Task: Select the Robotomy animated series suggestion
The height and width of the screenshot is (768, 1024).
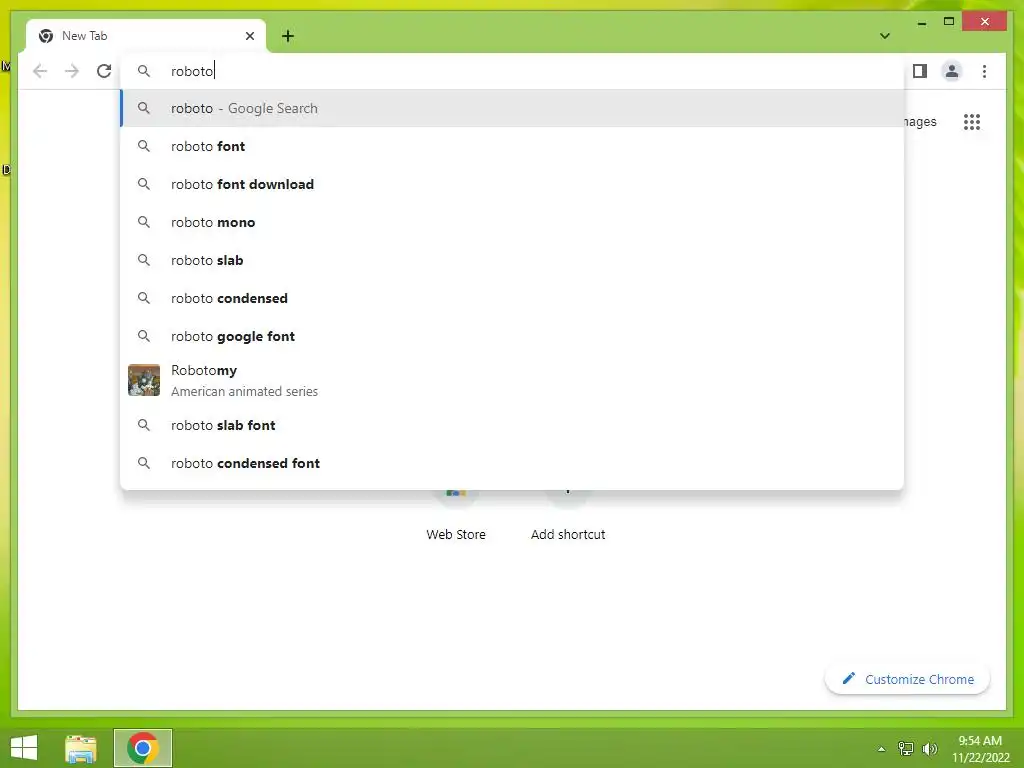Action: (x=513, y=380)
